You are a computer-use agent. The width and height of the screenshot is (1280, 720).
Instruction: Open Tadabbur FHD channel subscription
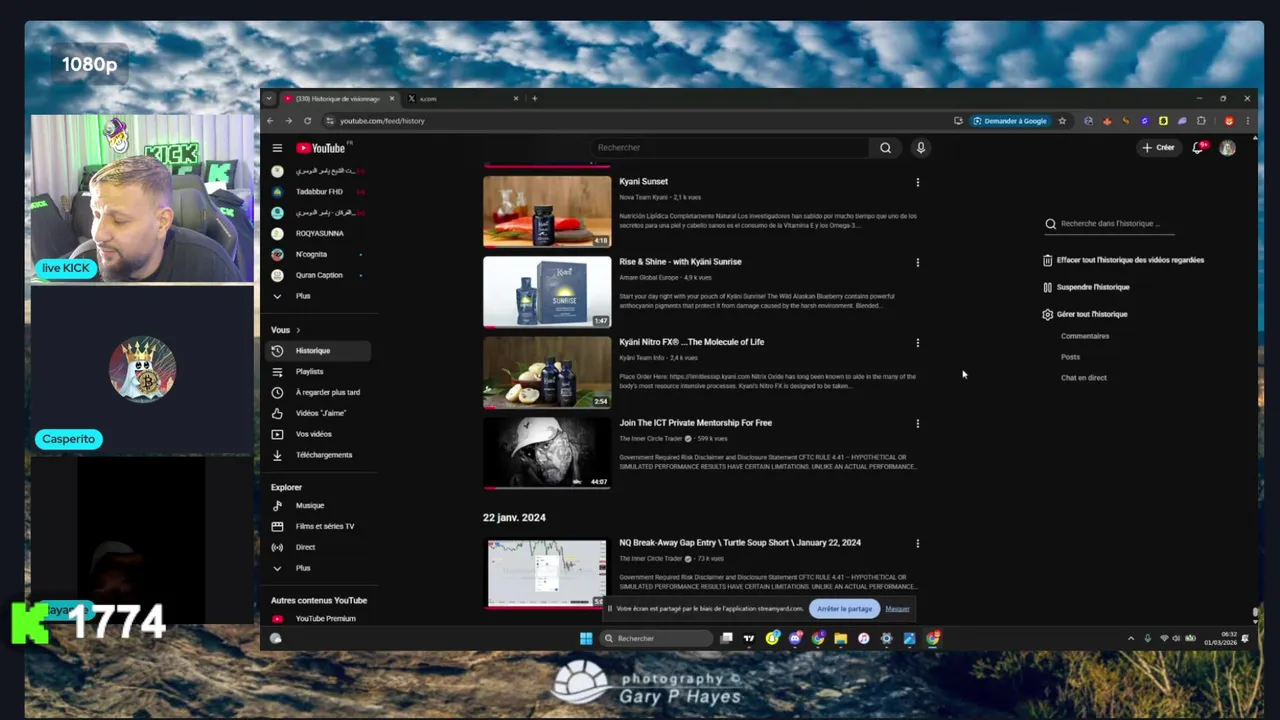[x=318, y=192]
